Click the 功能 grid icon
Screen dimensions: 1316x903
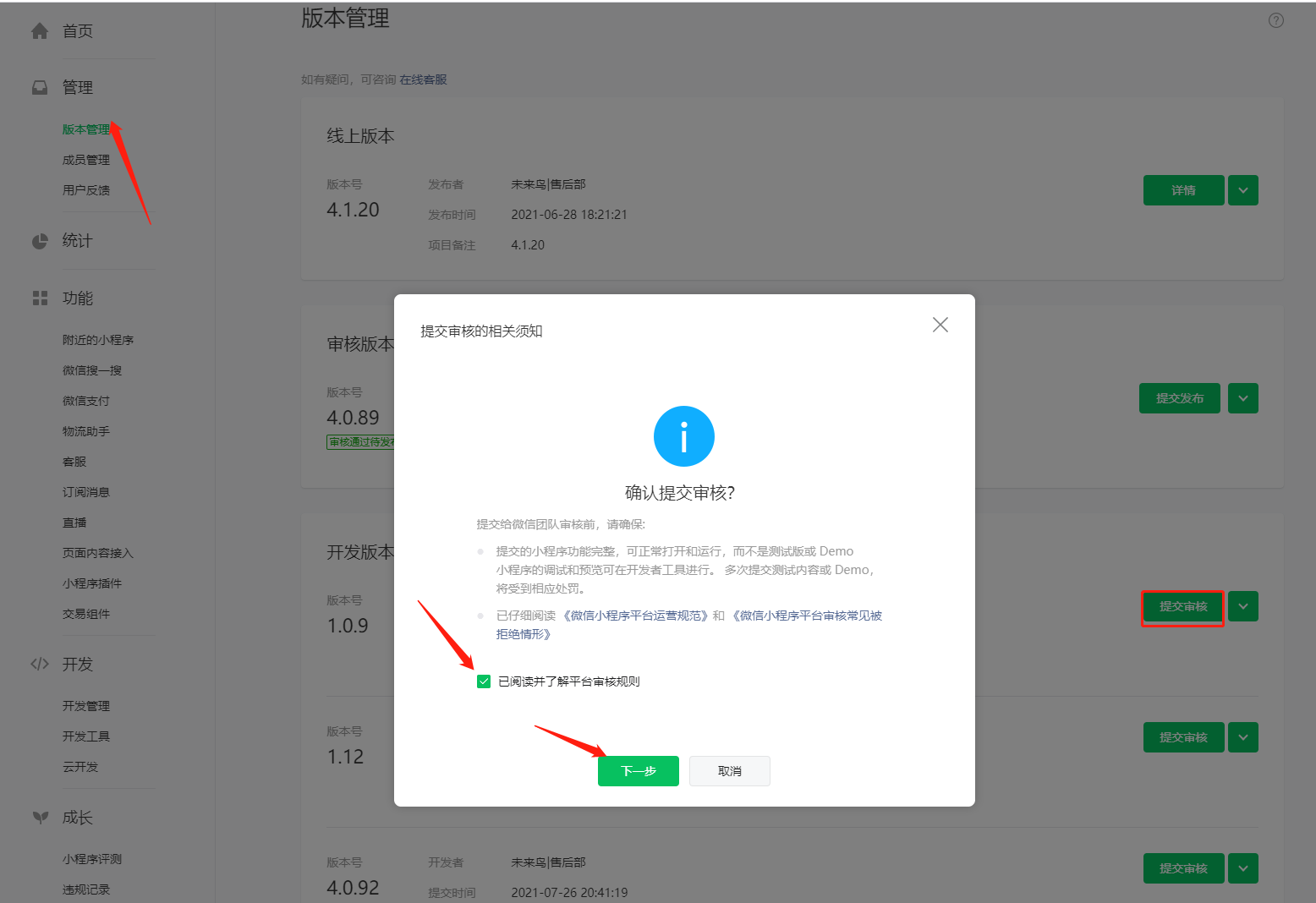click(40, 298)
